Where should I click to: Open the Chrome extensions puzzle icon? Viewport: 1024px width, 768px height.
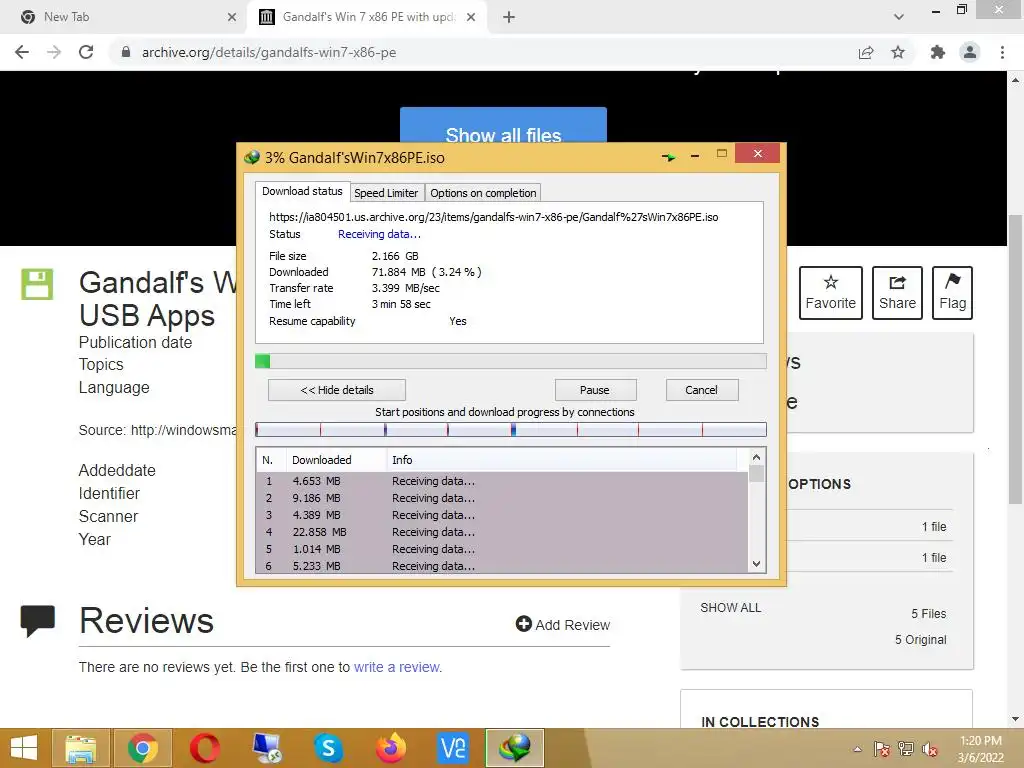coord(938,52)
